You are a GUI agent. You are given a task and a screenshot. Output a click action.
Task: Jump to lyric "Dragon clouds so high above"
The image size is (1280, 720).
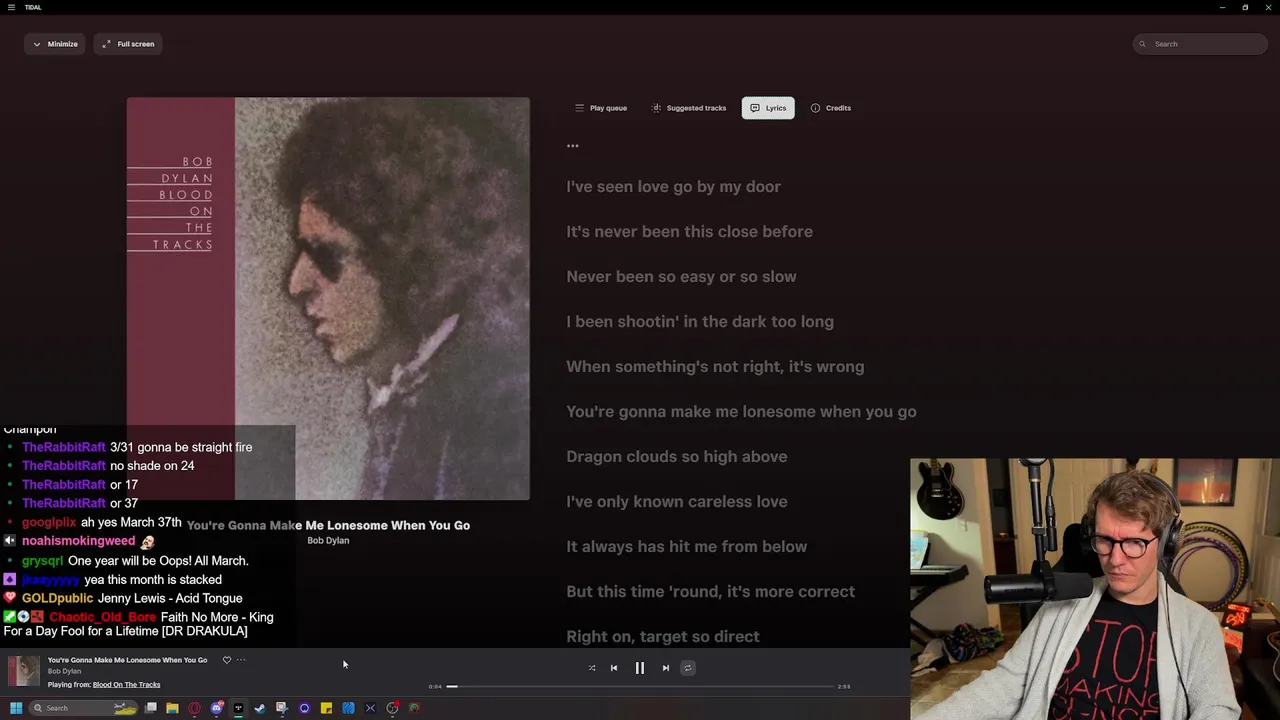pyautogui.click(x=677, y=457)
